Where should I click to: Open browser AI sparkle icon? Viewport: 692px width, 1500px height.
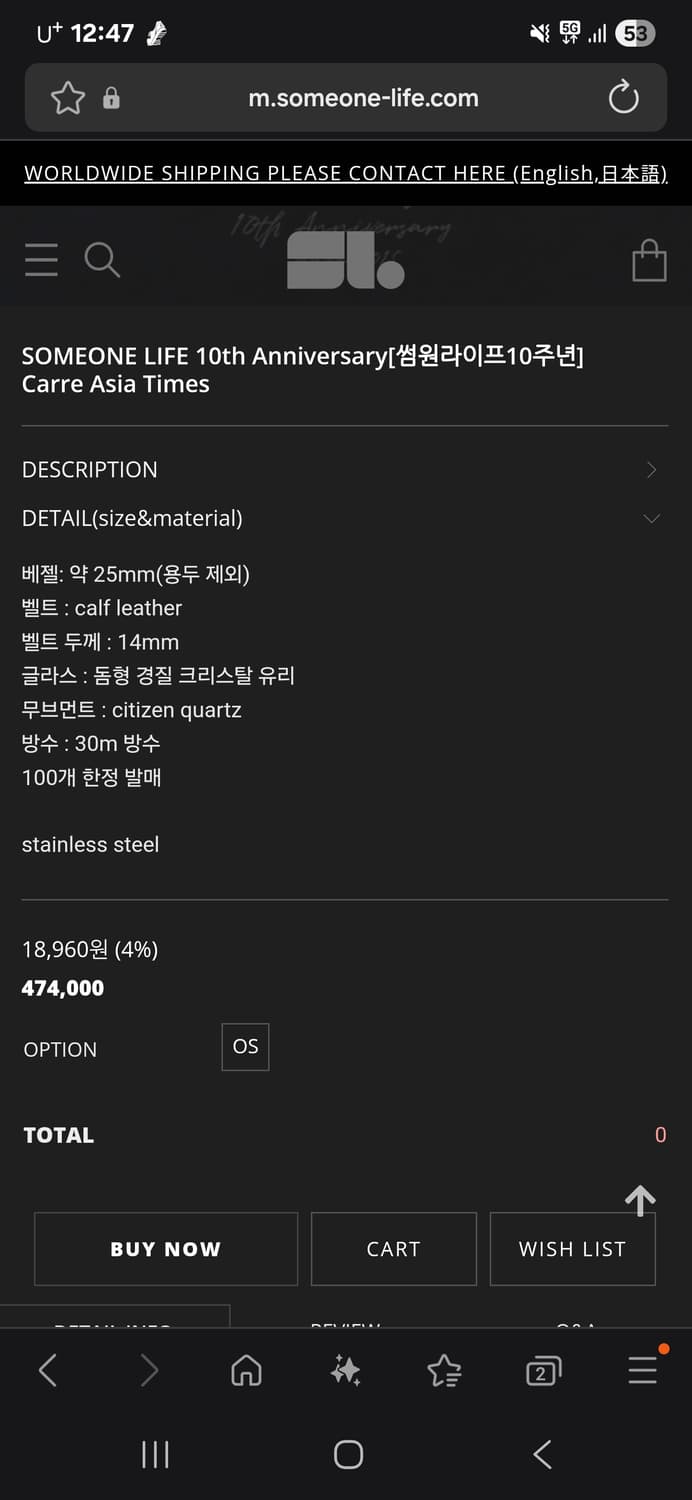click(345, 1370)
